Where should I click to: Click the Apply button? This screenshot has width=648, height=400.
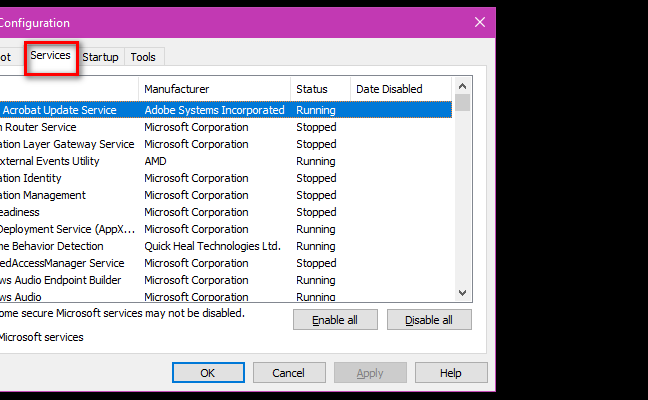[x=370, y=373]
